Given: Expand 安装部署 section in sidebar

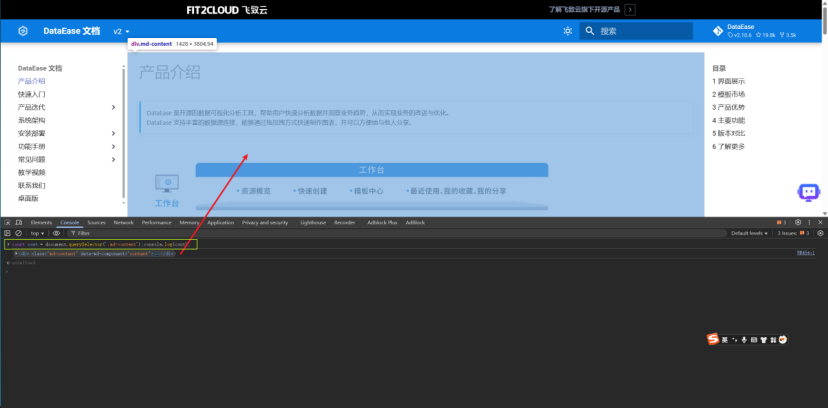Looking at the screenshot, I should [113, 133].
